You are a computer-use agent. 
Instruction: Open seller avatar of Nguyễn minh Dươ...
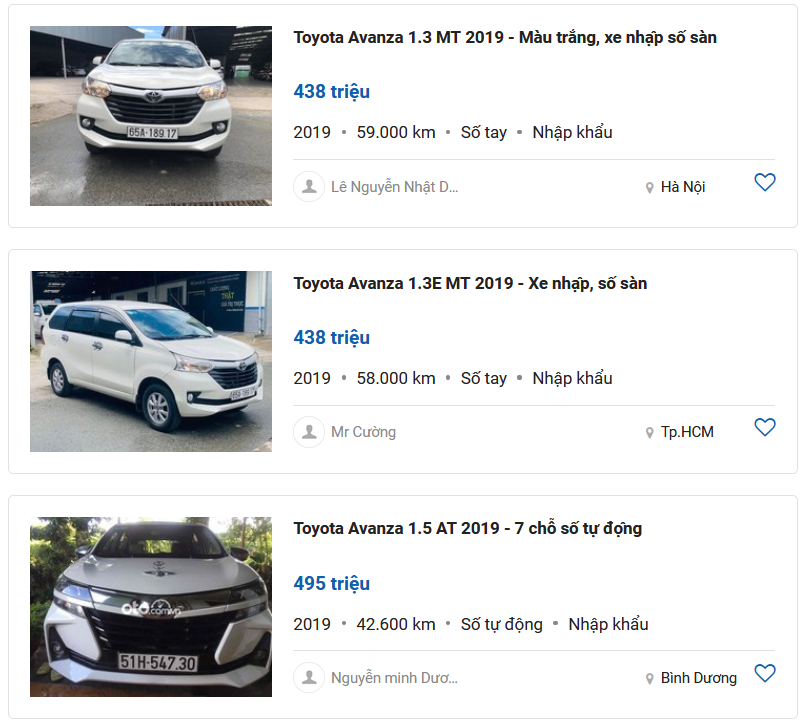pos(309,677)
